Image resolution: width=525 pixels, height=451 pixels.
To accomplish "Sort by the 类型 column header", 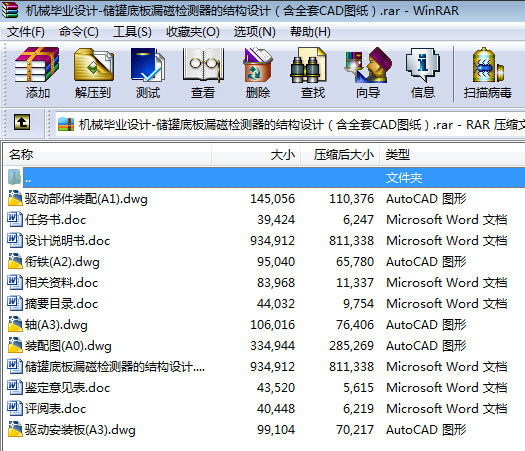I will coord(452,154).
